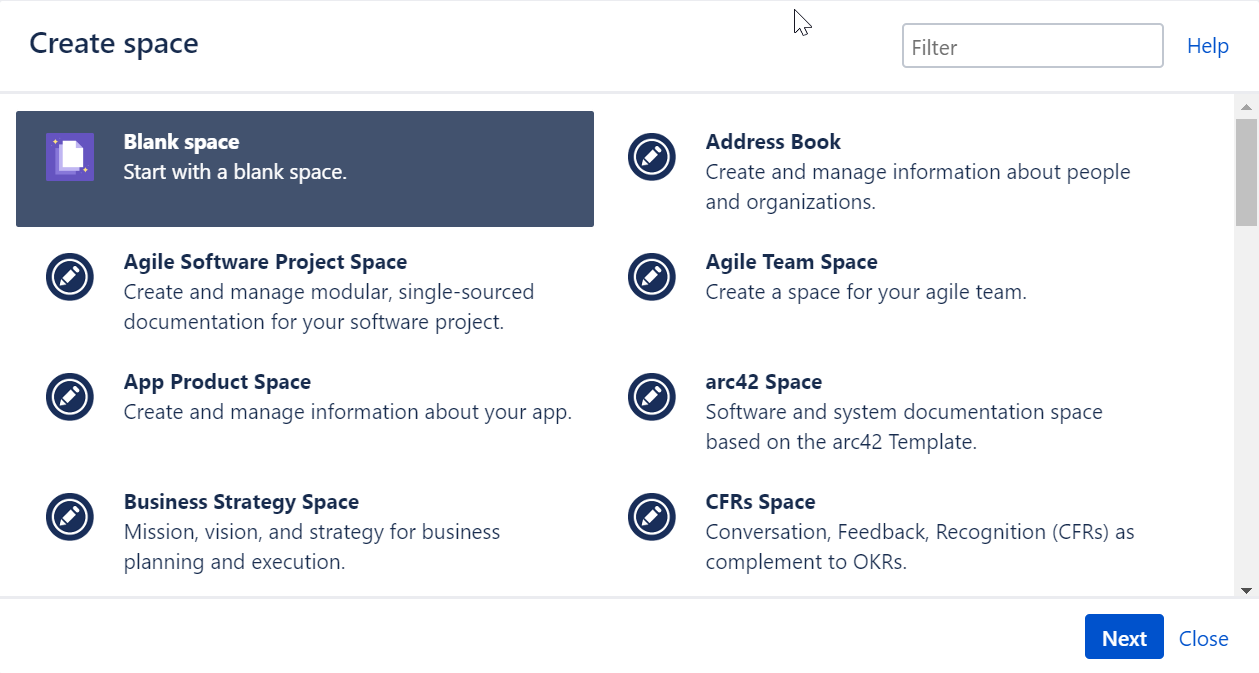Click the App Product Space icon
The height and width of the screenshot is (673, 1259).
pyautogui.click(x=70, y=397)
